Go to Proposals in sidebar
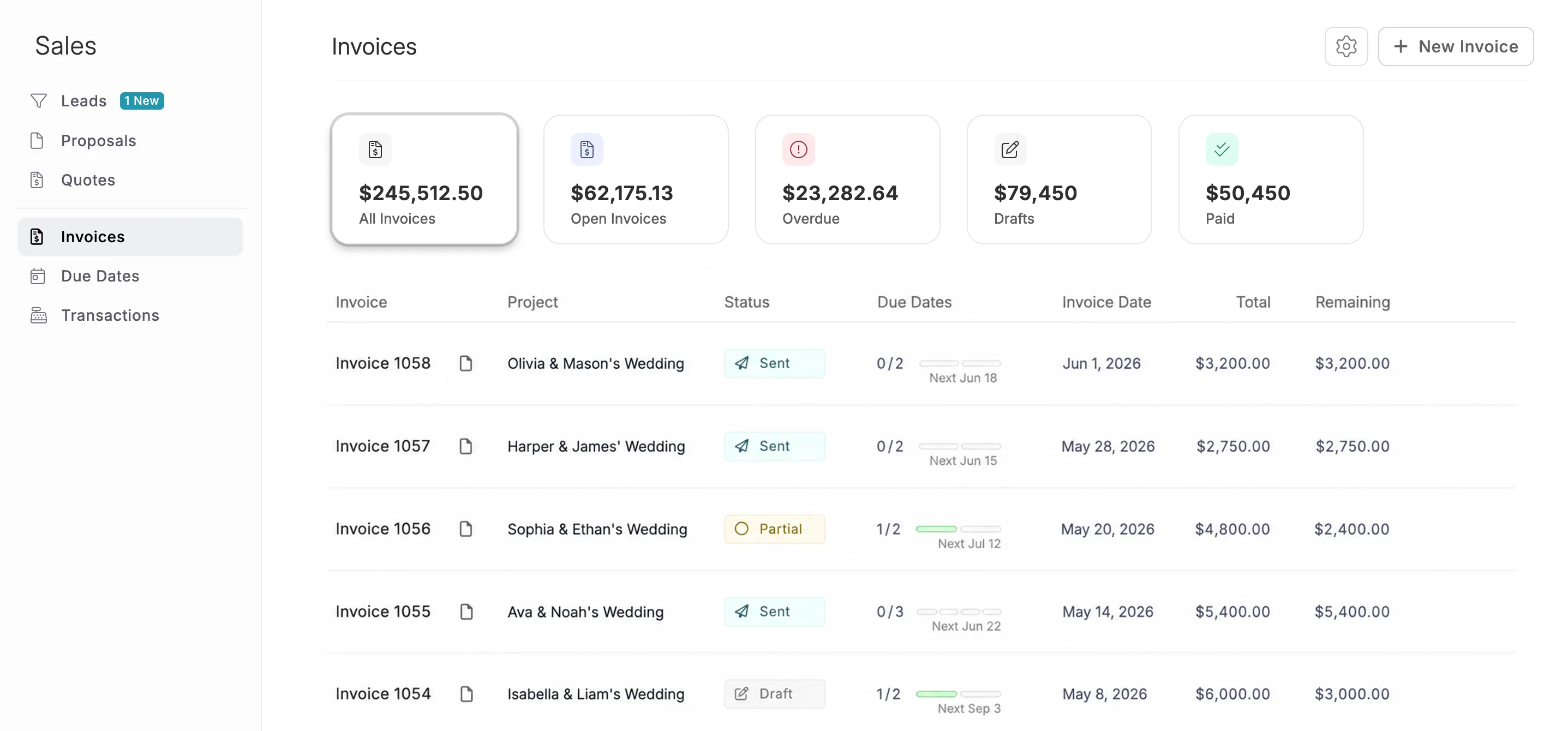 [98, 141]
